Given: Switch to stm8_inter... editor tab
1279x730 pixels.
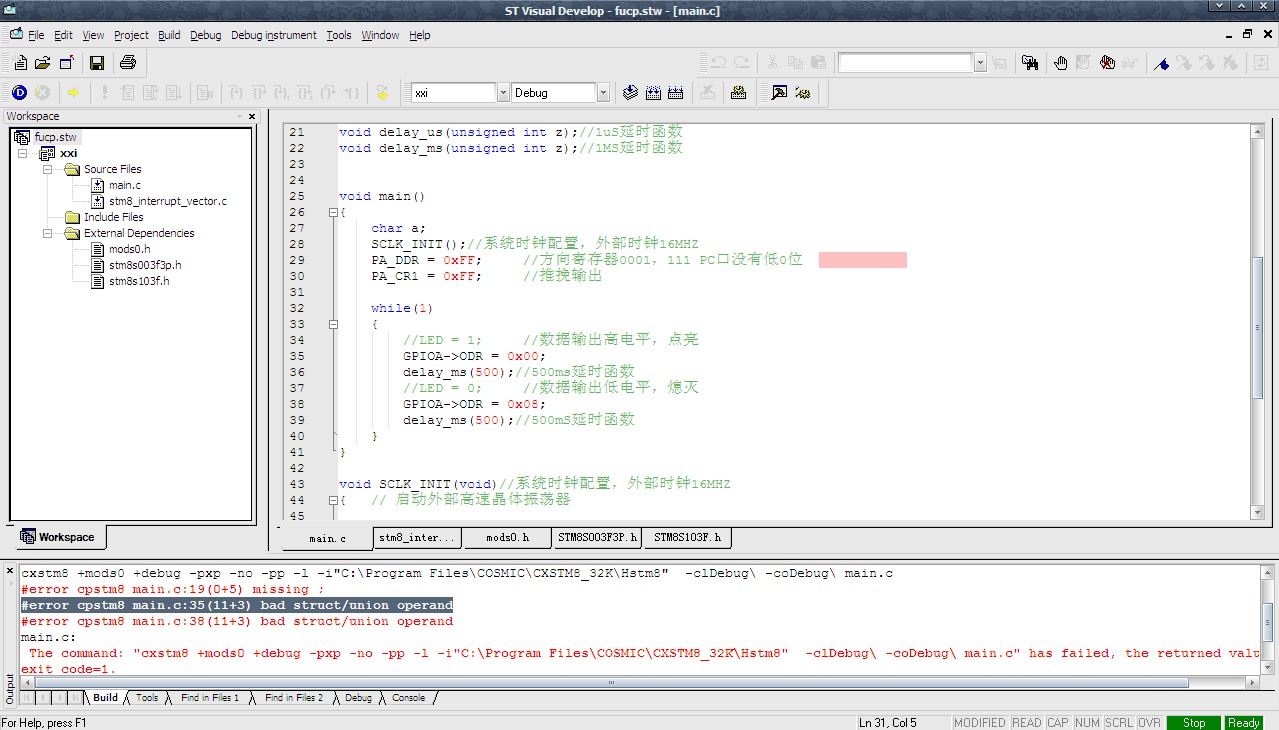Looking at the screenshot, I should (x=417, y=538).
